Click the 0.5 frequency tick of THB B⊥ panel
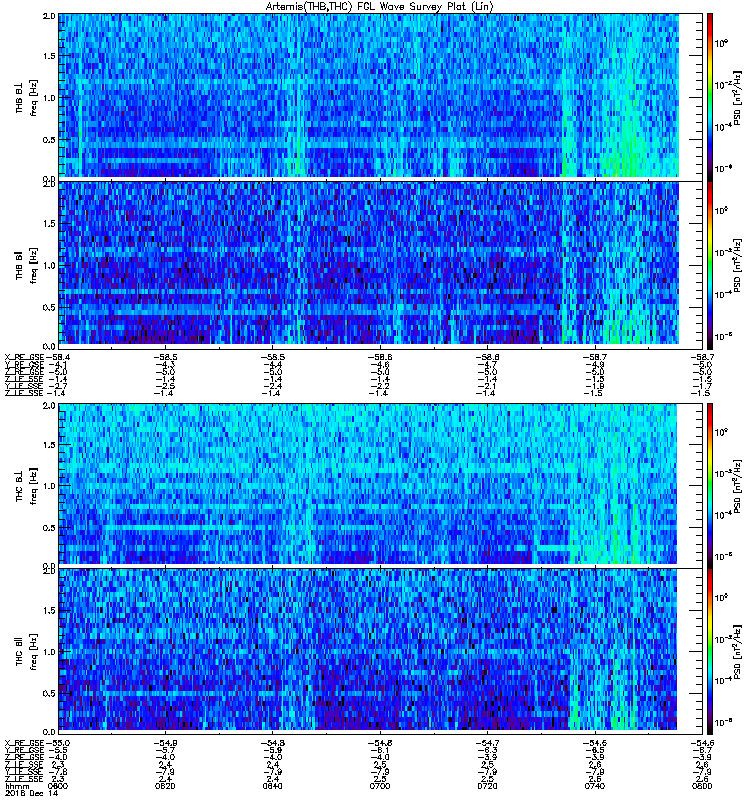 point(49,140)
